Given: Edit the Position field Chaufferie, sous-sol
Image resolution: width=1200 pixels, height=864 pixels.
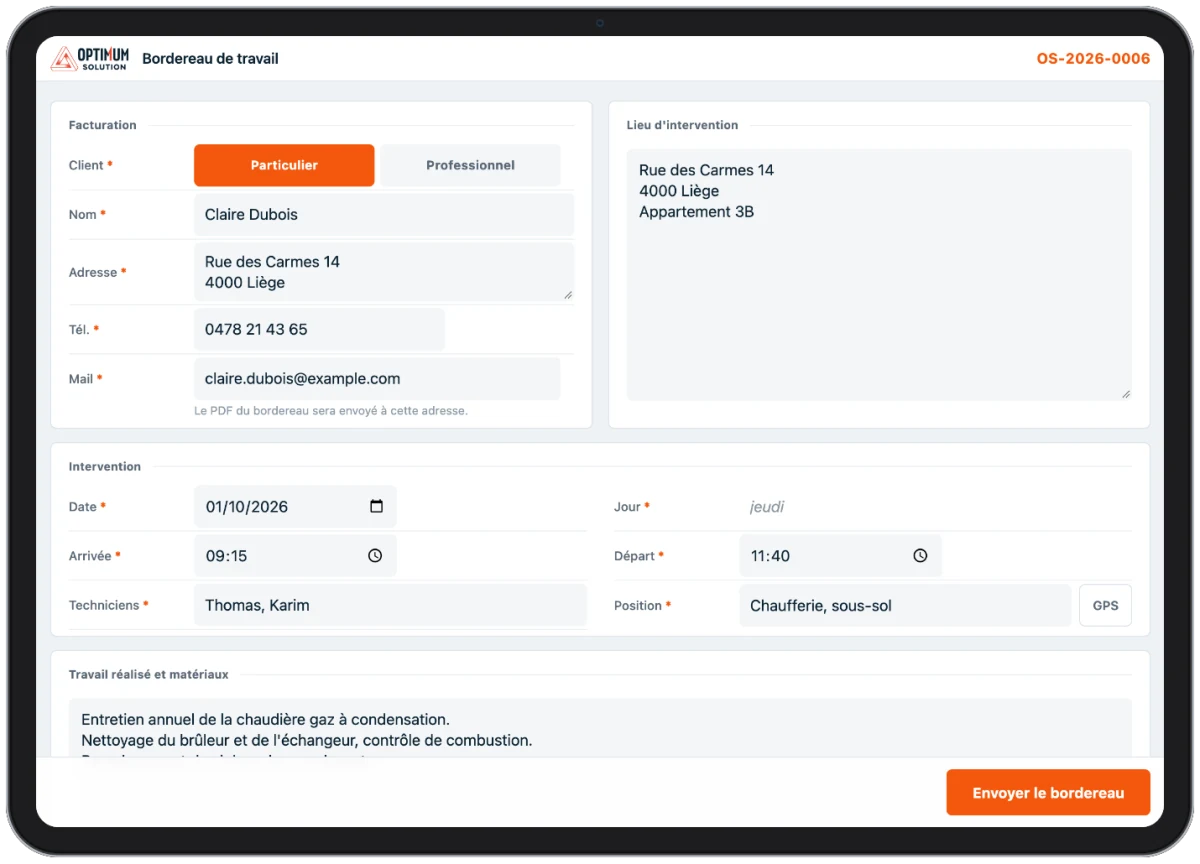Looking at the screenshot, I should coord(905,605).
